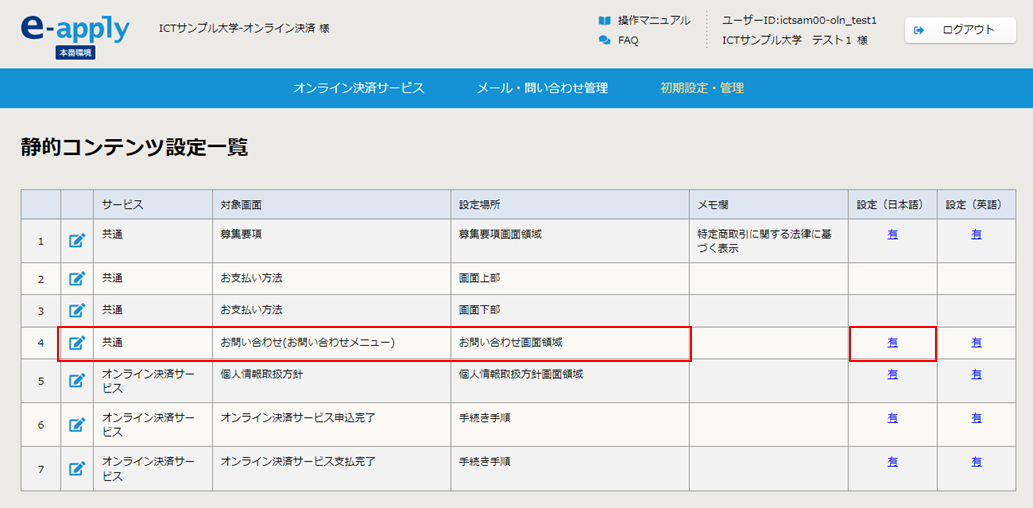This screenshot has height=508, width=1033.
Task: Click the edit icon in row 1
Action: (x=77, y=241)
